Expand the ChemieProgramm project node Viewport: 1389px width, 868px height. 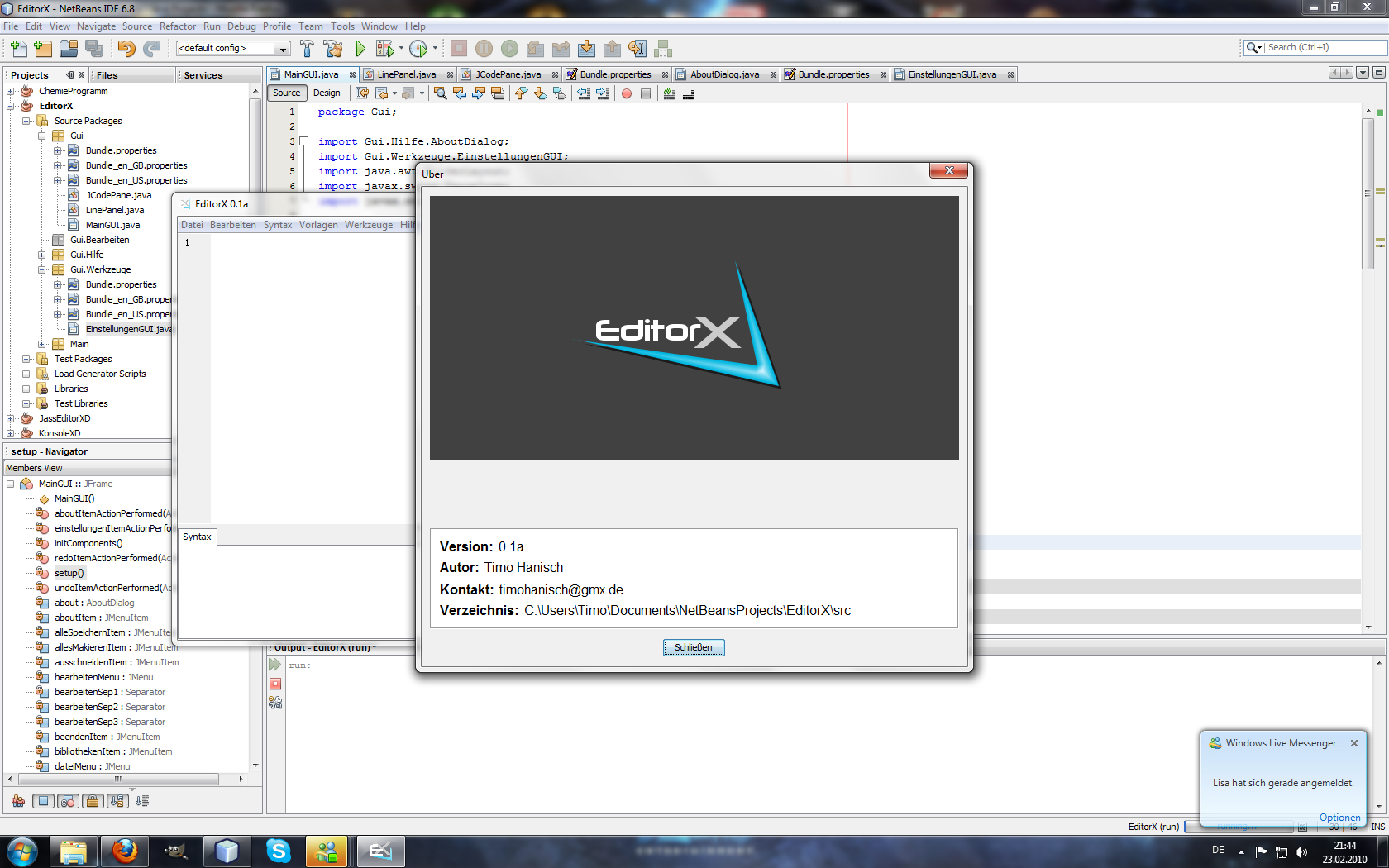(11, 91)
